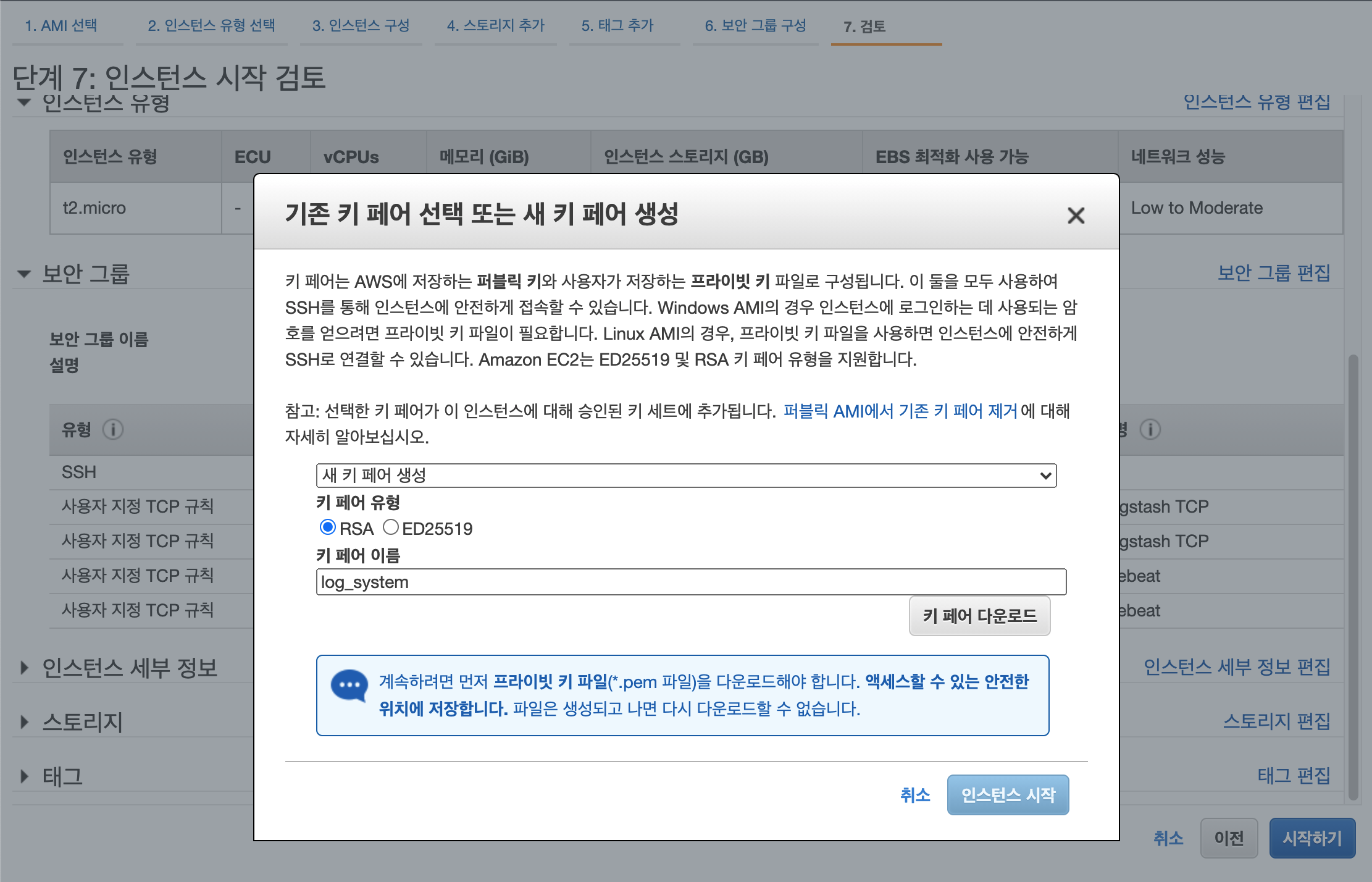Collapse the 인스턴스 유형 section

[24, 103]
